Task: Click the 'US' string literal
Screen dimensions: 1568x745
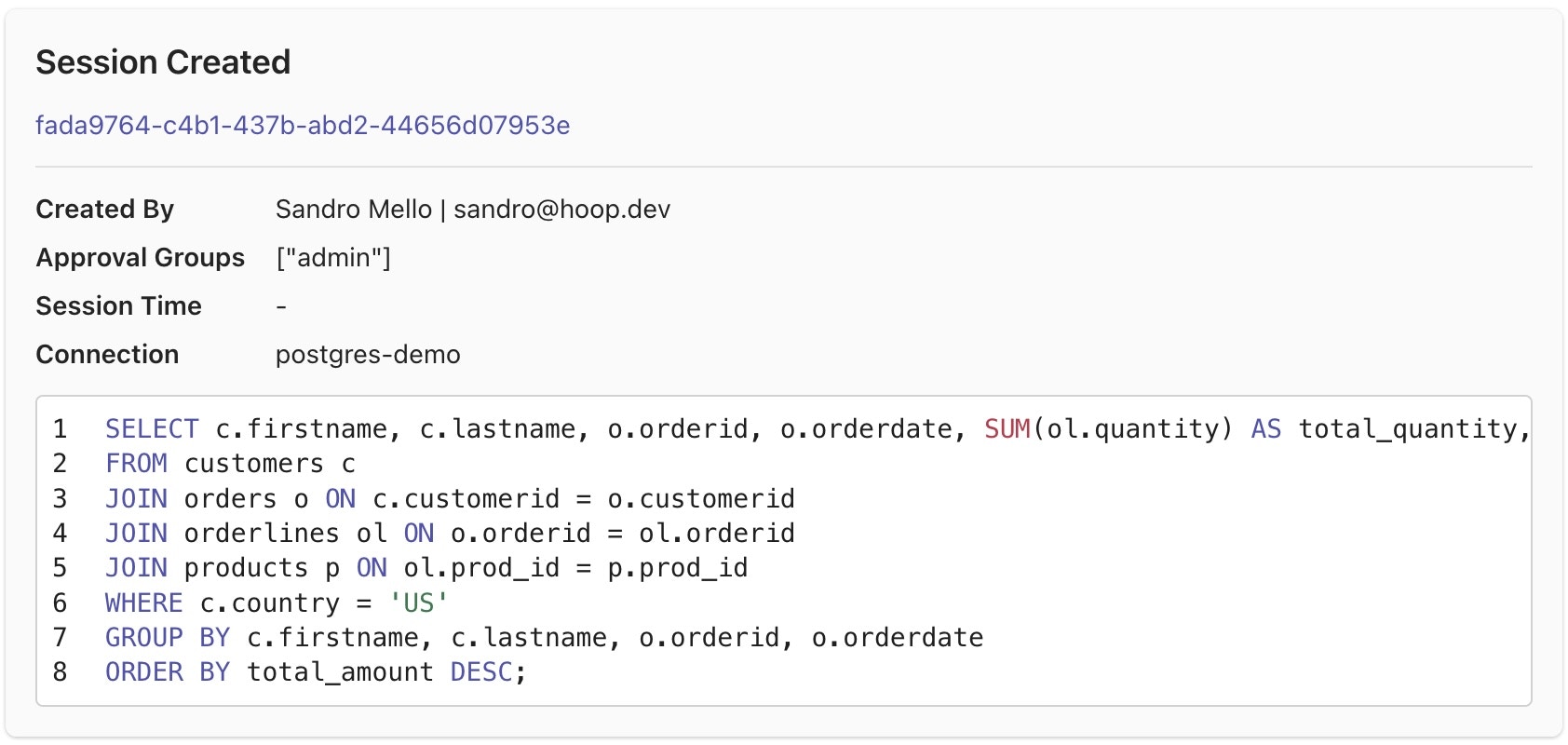Action: click(418, 603)
